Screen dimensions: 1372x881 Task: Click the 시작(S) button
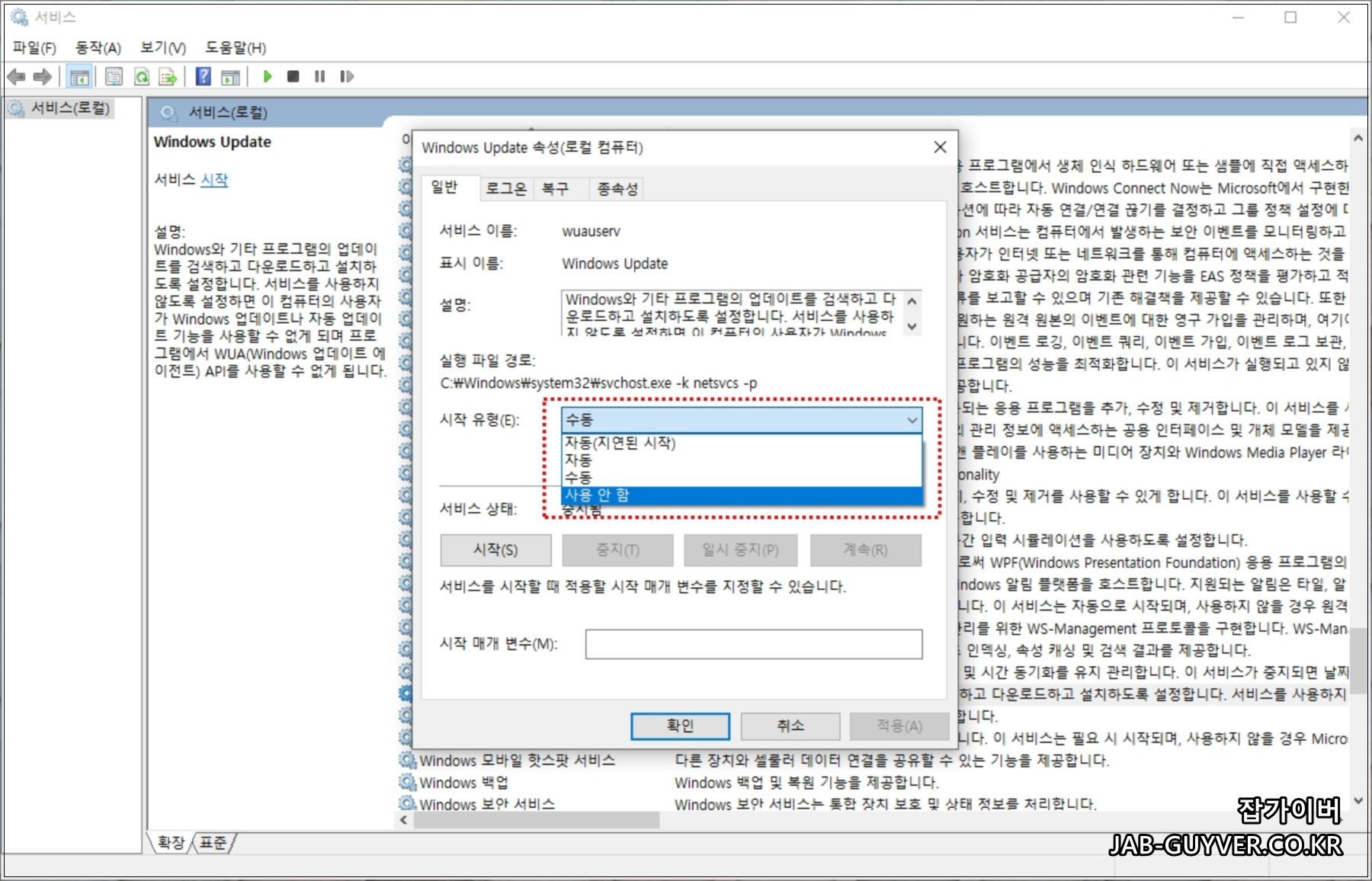495,550
